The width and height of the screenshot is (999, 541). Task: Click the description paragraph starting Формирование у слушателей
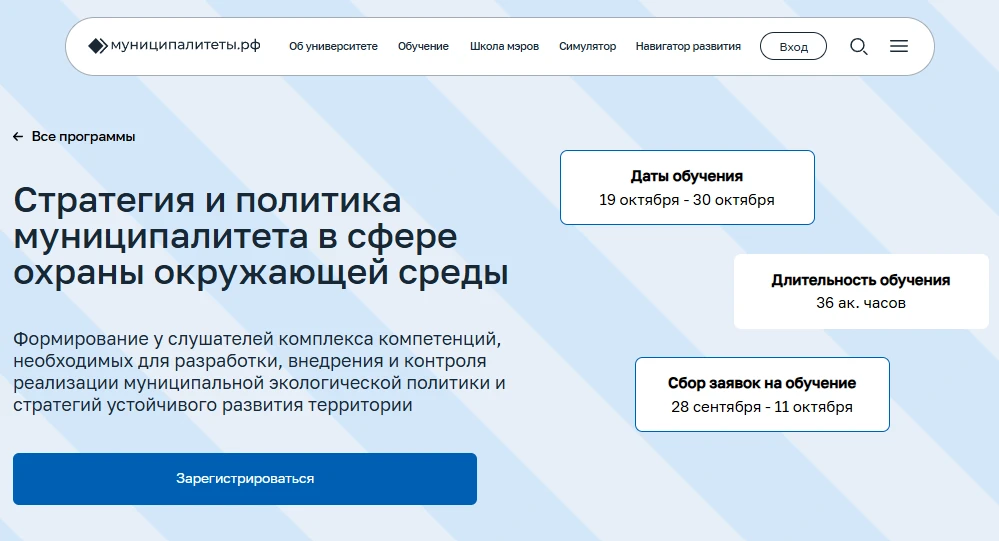(259, 371)
